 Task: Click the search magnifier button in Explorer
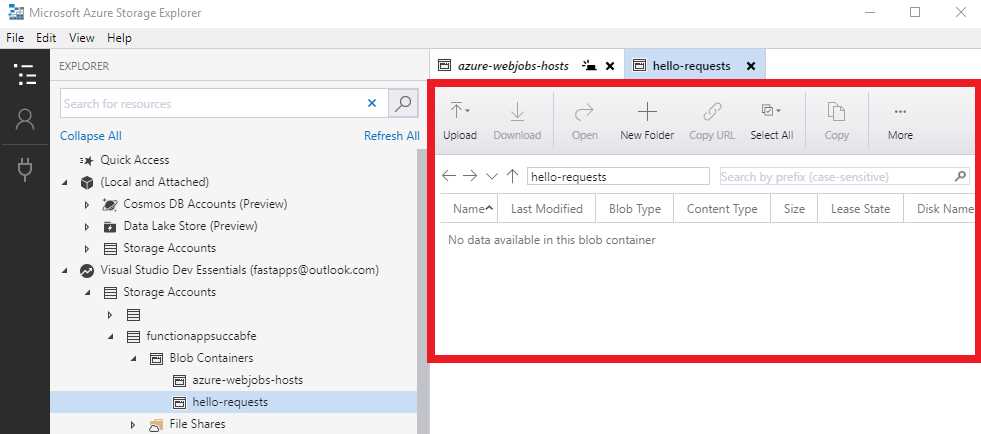pos(403,103)
